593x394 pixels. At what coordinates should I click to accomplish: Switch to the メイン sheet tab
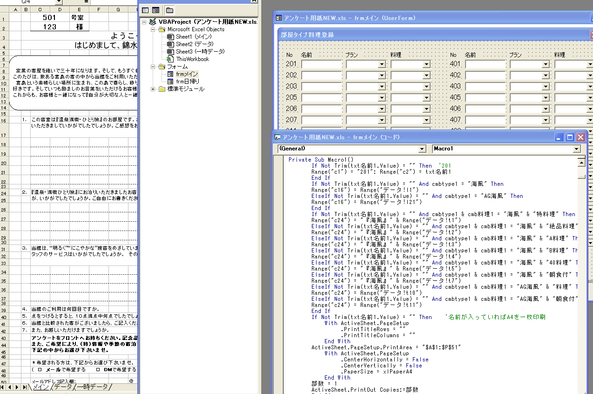(x=41, y=387)
